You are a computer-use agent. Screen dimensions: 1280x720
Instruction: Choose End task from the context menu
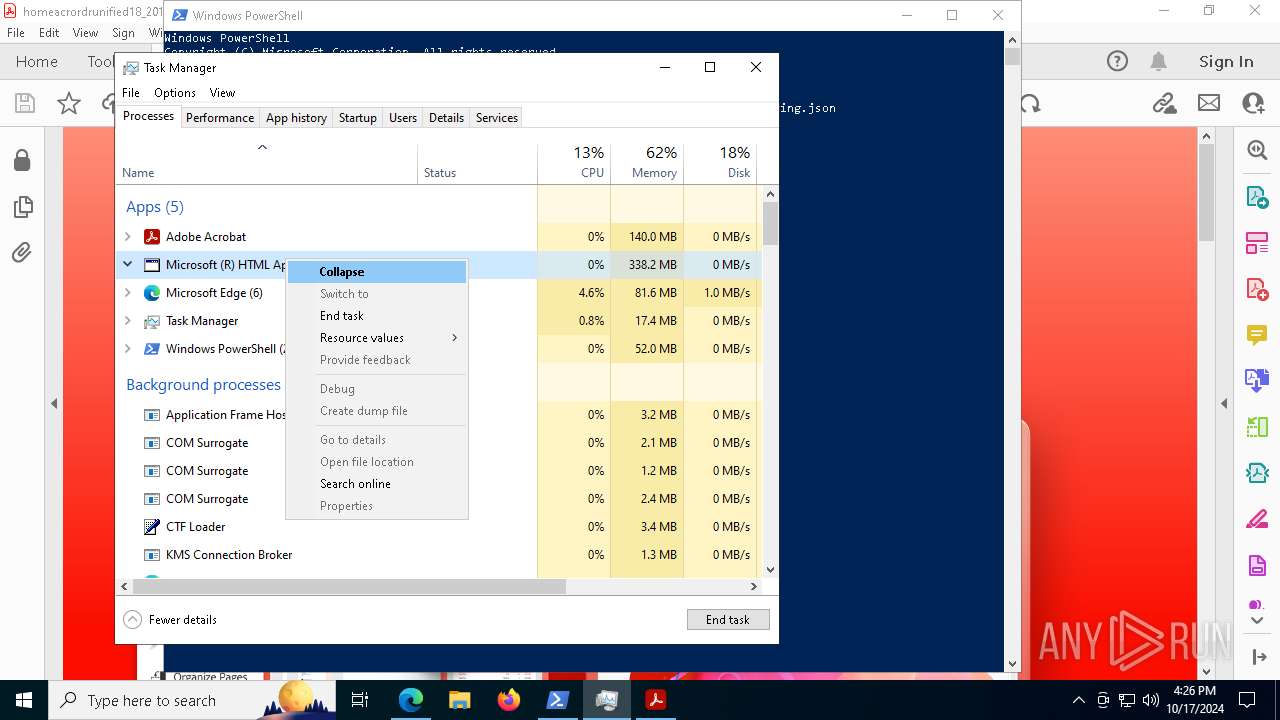(x=377, y=316)
